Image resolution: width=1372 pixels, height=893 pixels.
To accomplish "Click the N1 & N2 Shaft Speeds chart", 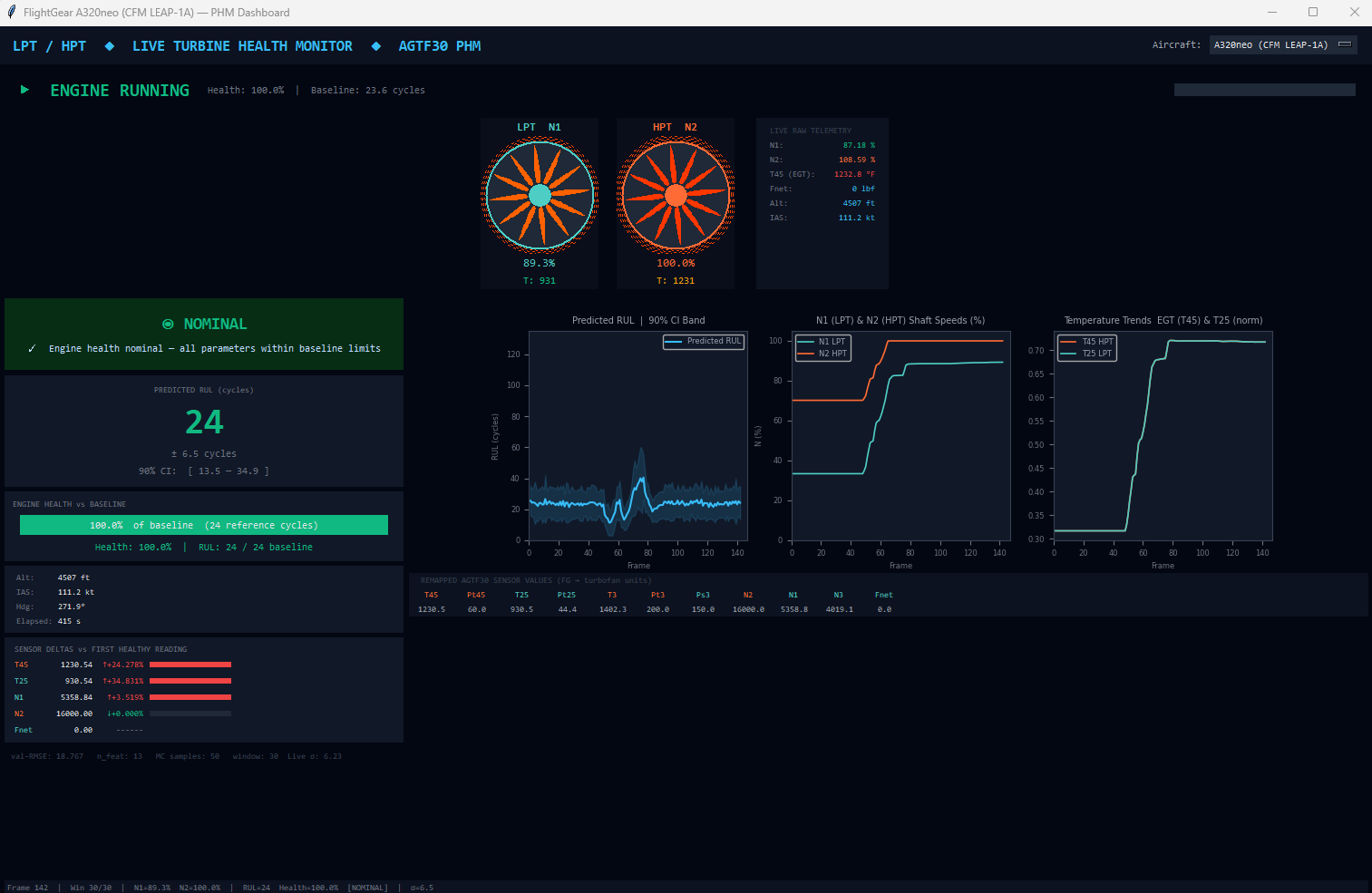I will [900, 435].
